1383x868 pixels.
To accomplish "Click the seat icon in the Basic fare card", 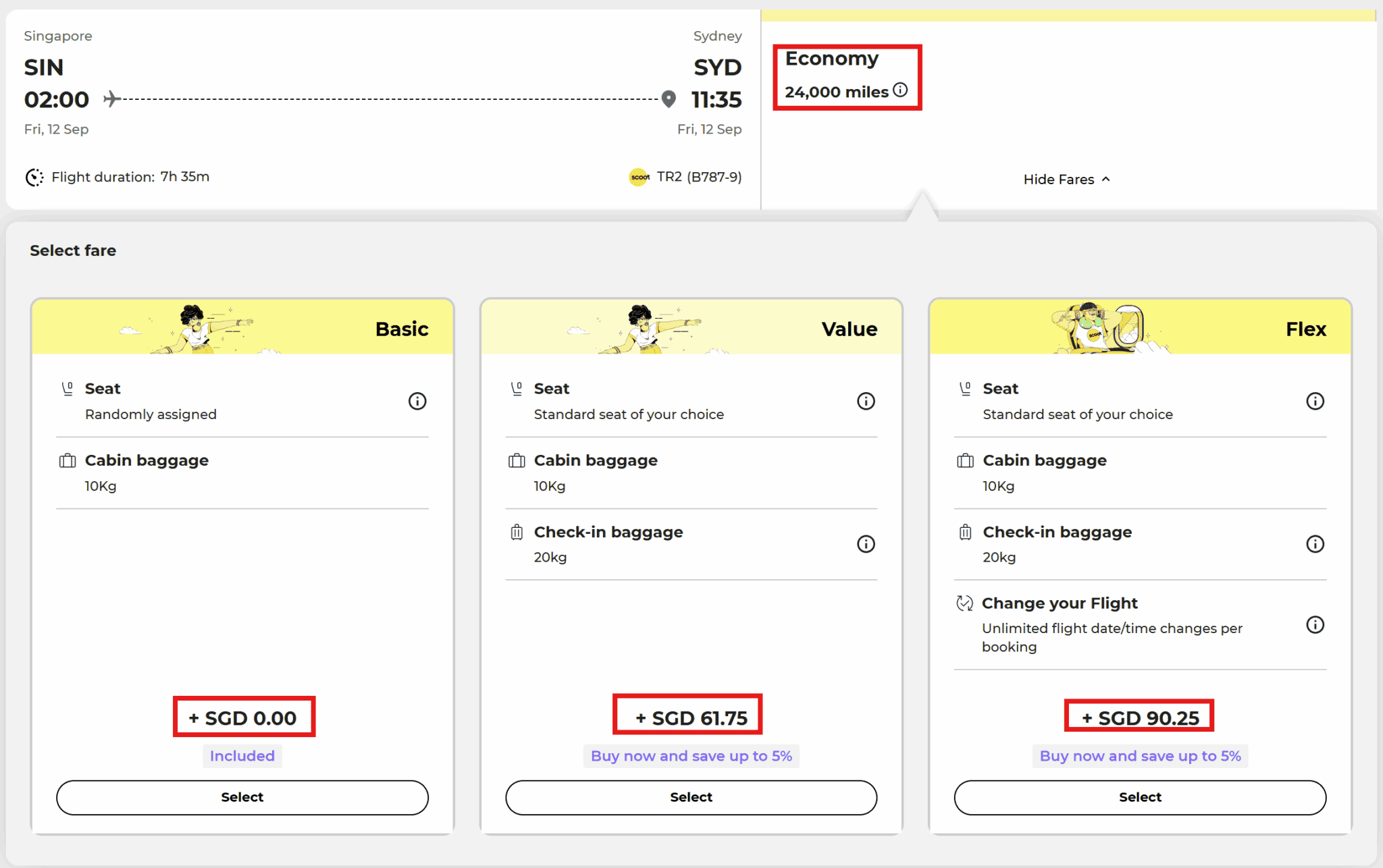I will point(68,387).
